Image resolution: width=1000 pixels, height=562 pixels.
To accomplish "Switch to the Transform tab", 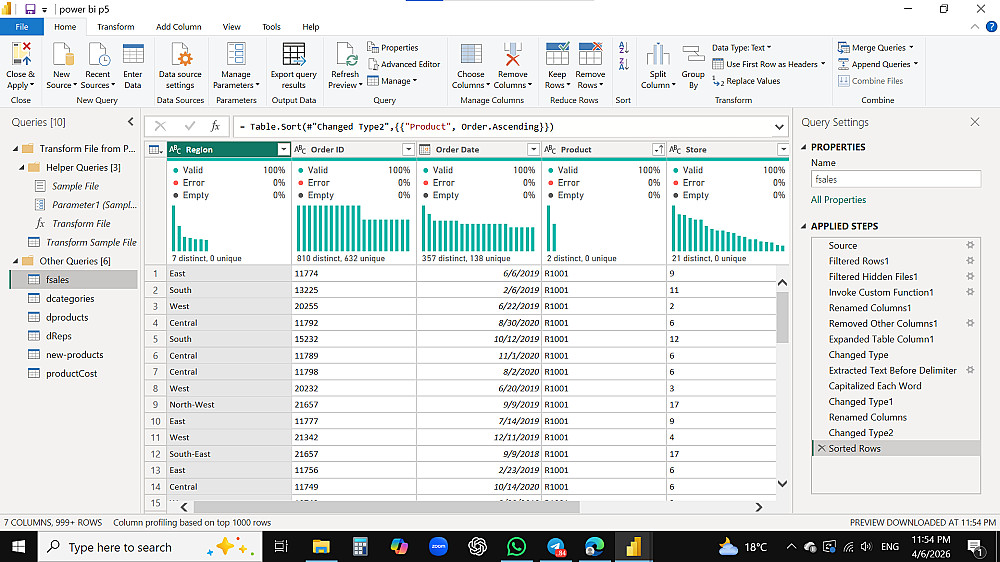I will coord(116,27).
